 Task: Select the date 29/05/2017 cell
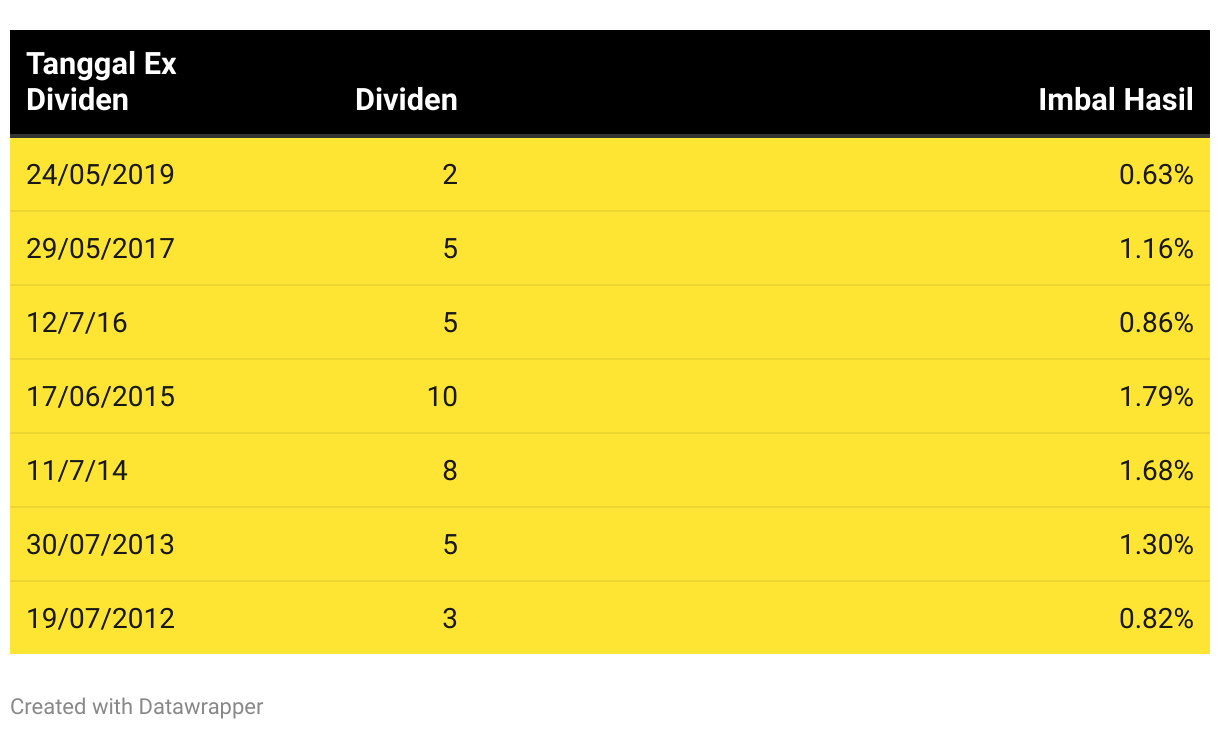click(x=100, y=249)
